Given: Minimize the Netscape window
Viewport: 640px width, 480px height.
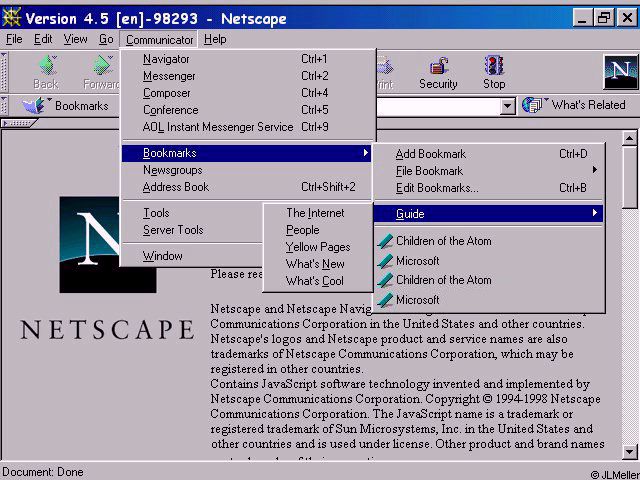Looking at the screenshot, I should click(x=582, y=18).
